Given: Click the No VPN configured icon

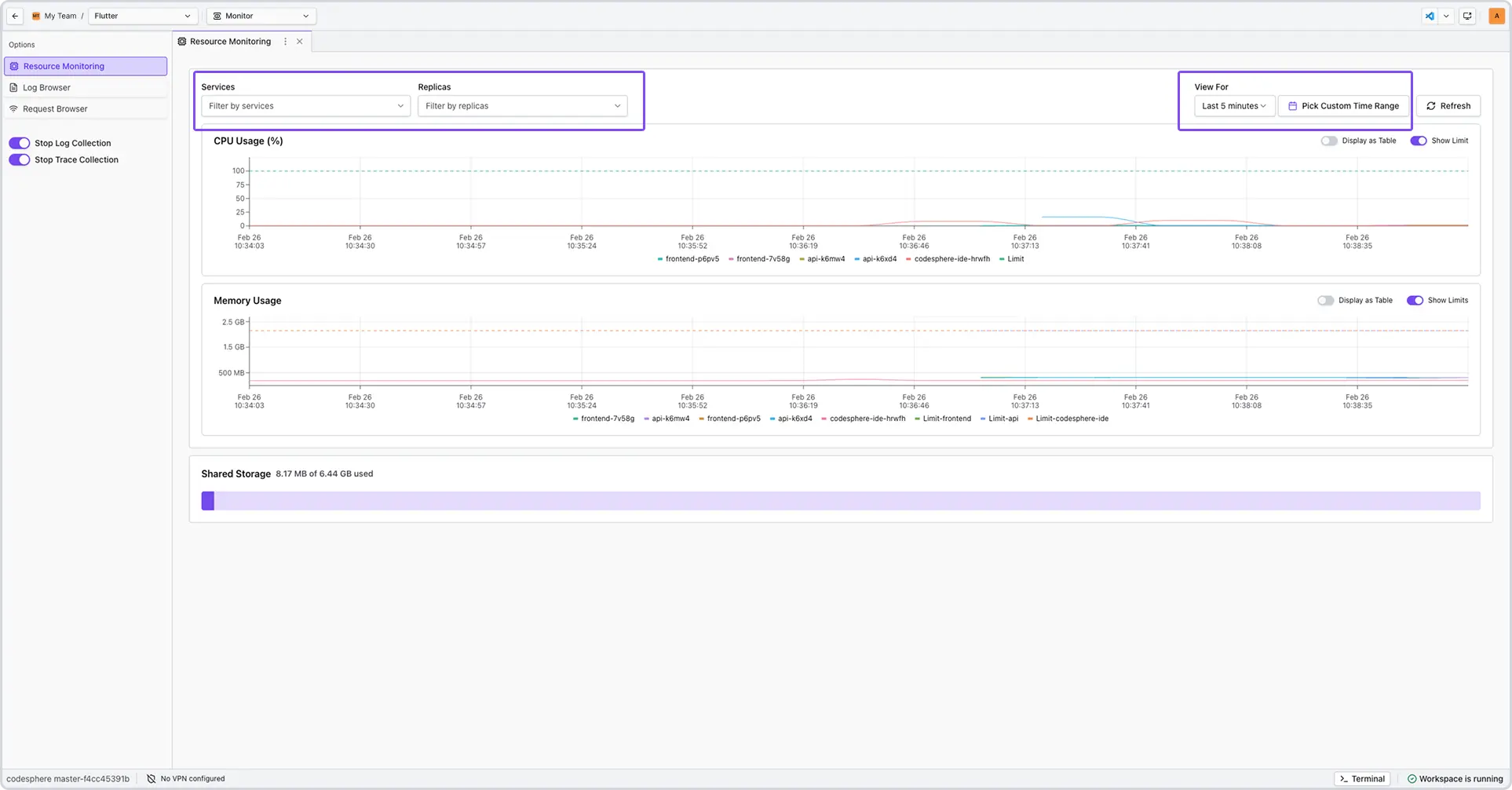Looking at the screenshot, I should (x=152, y=779).
